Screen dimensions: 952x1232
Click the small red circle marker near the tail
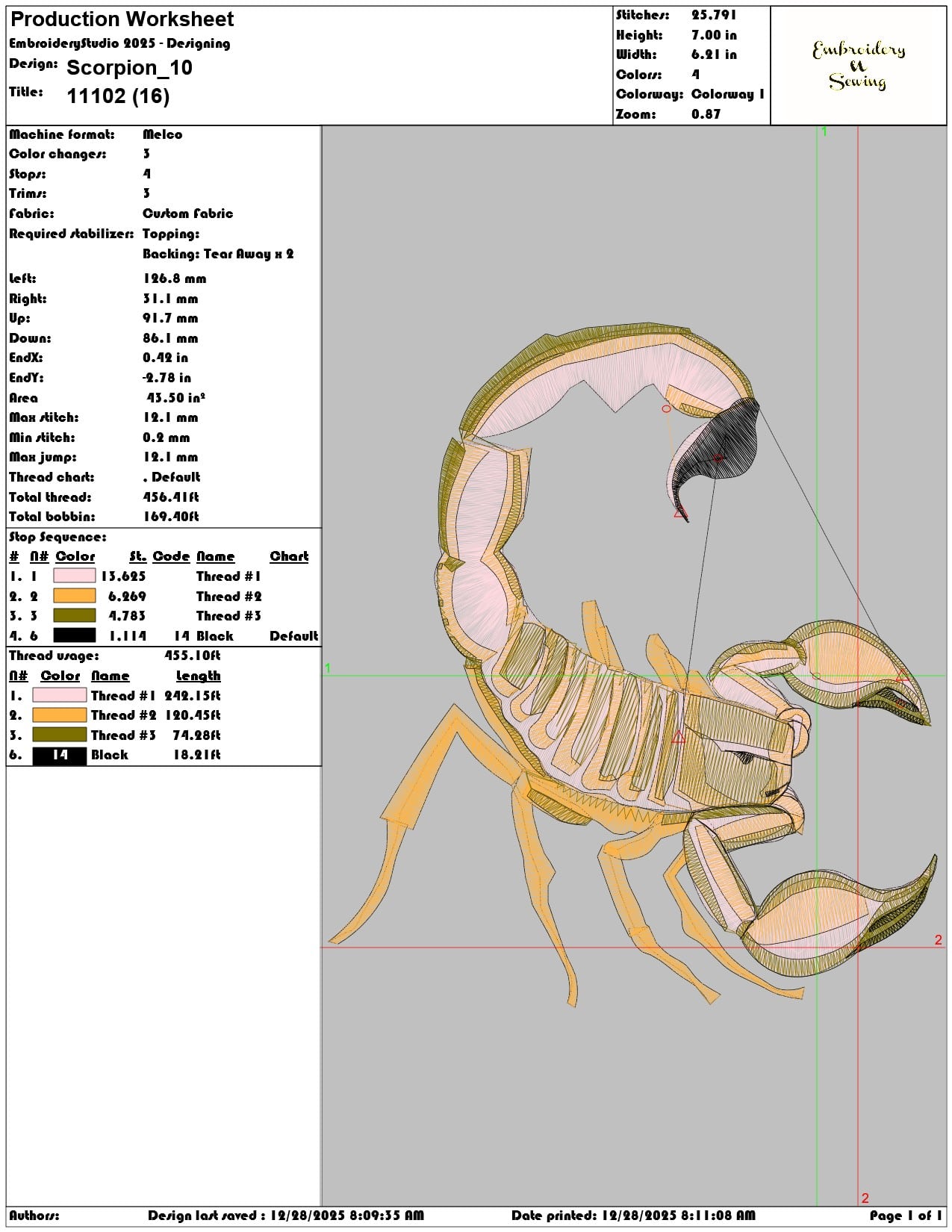coord(666,408)
